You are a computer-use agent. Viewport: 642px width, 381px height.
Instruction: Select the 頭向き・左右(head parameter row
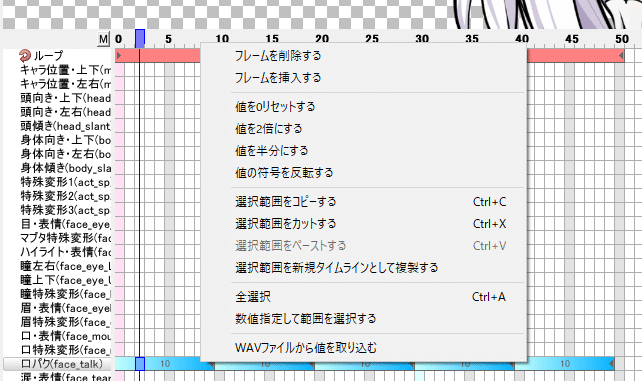[x=66, y=112]
